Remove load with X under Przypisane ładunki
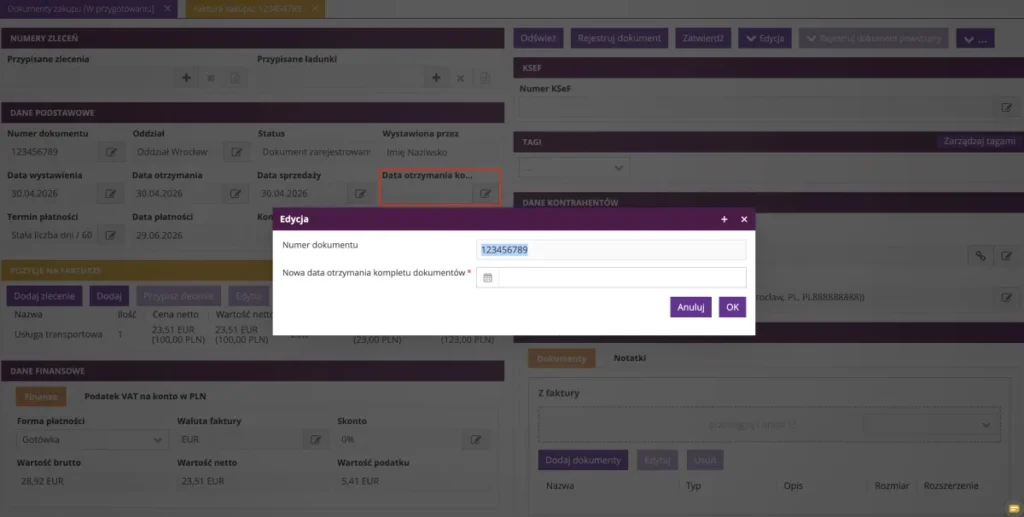This screenshot has width=1024, height=517. pyautogui.click(x=460, y=78)
